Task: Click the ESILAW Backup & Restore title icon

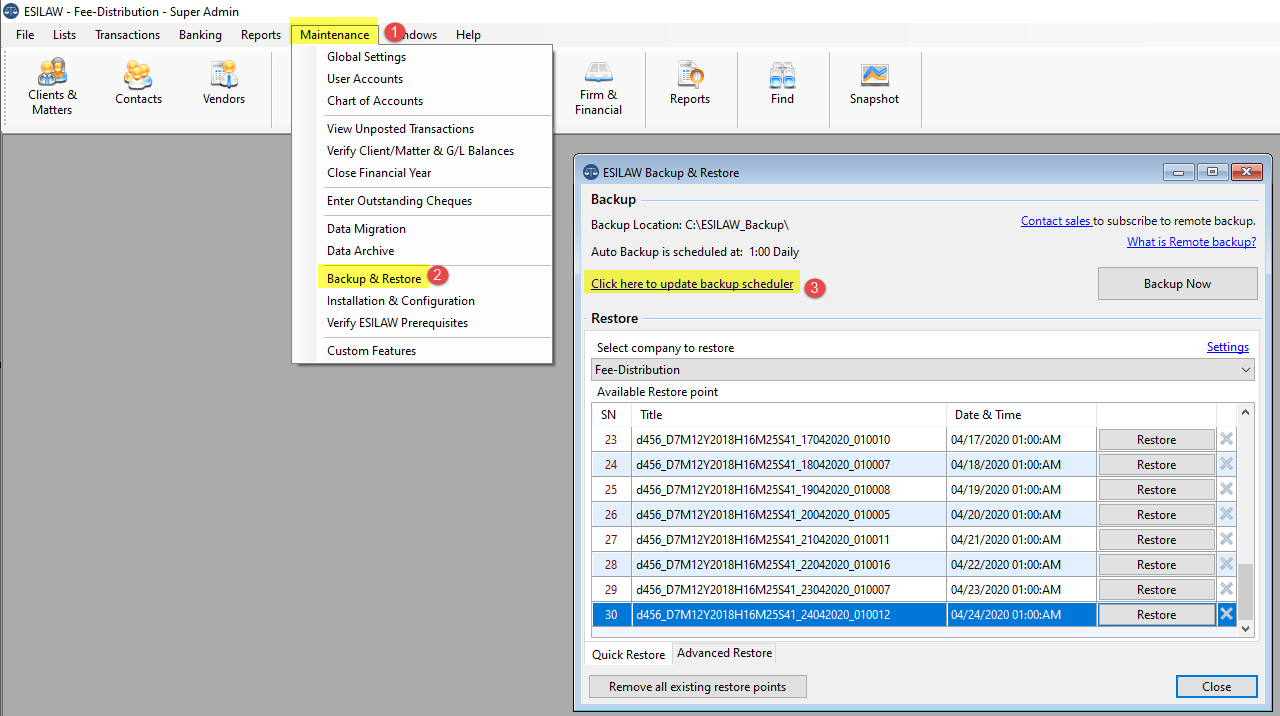Action: coord(590,172)
